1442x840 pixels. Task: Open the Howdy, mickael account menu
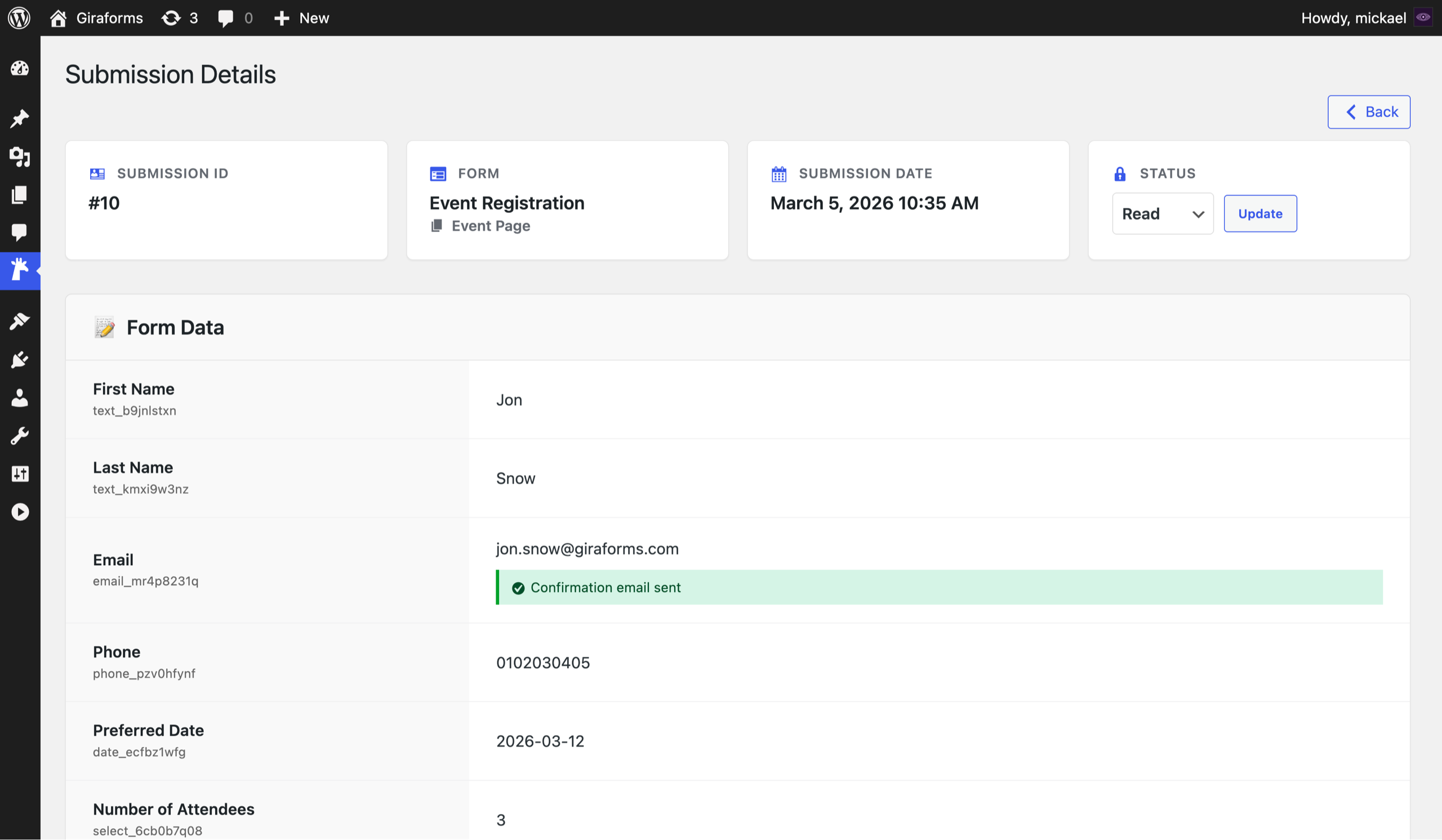[1354, 17]
